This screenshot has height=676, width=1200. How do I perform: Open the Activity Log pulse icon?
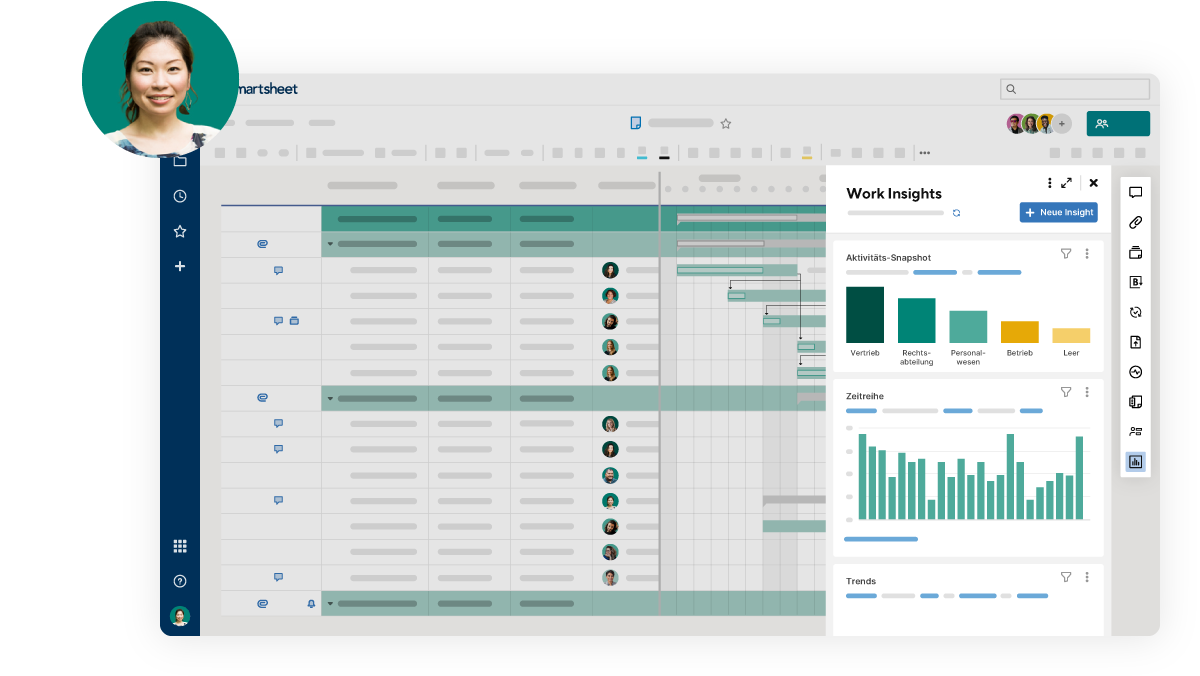tap(1135, 372)
